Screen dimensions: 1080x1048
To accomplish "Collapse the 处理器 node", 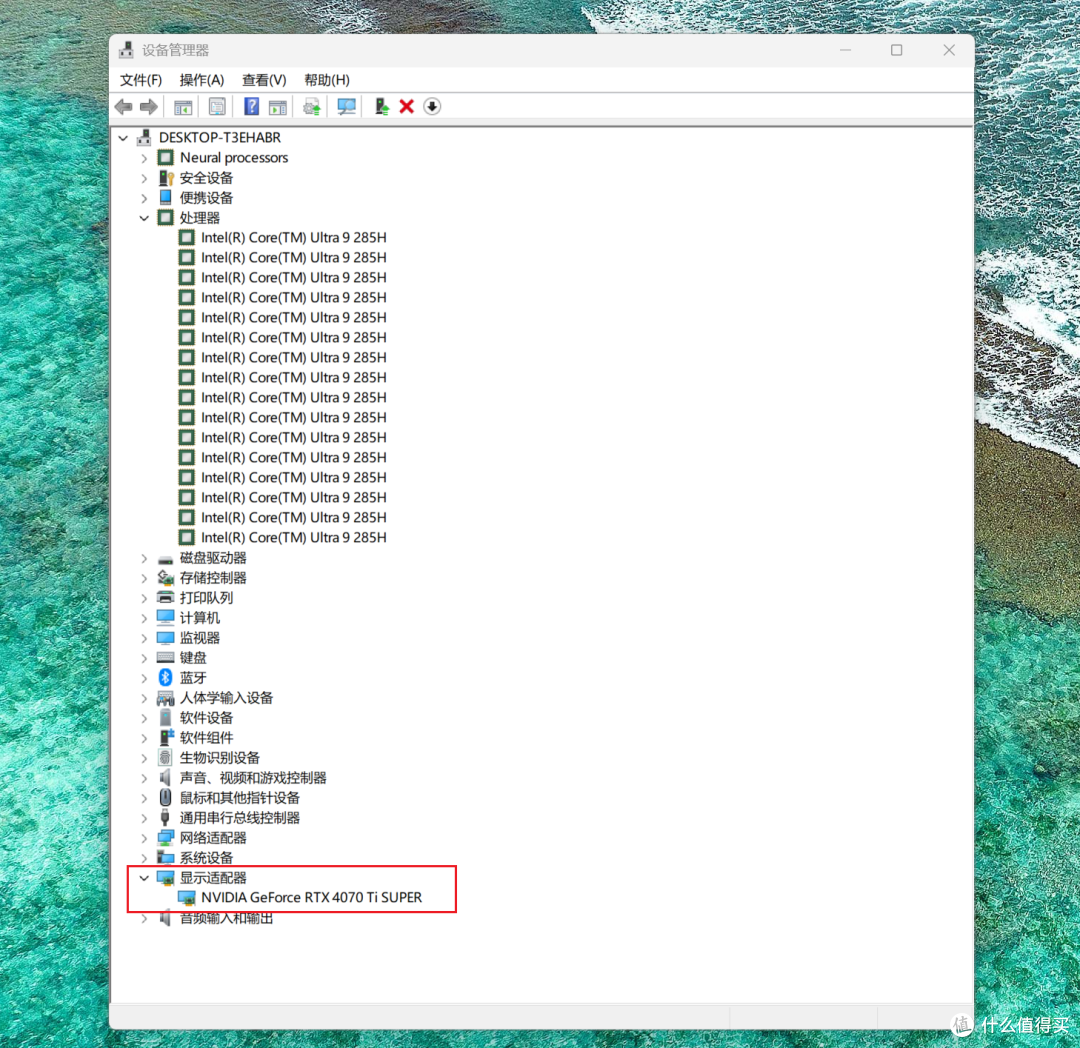I will (x=144, y=218).
